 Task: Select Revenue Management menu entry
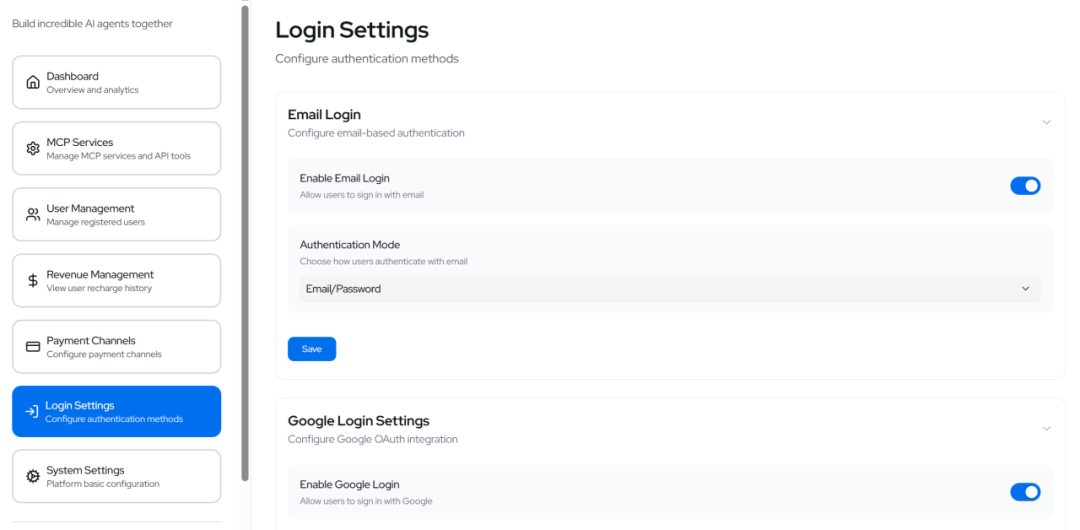pyautogui.click(x=116, y=281)
